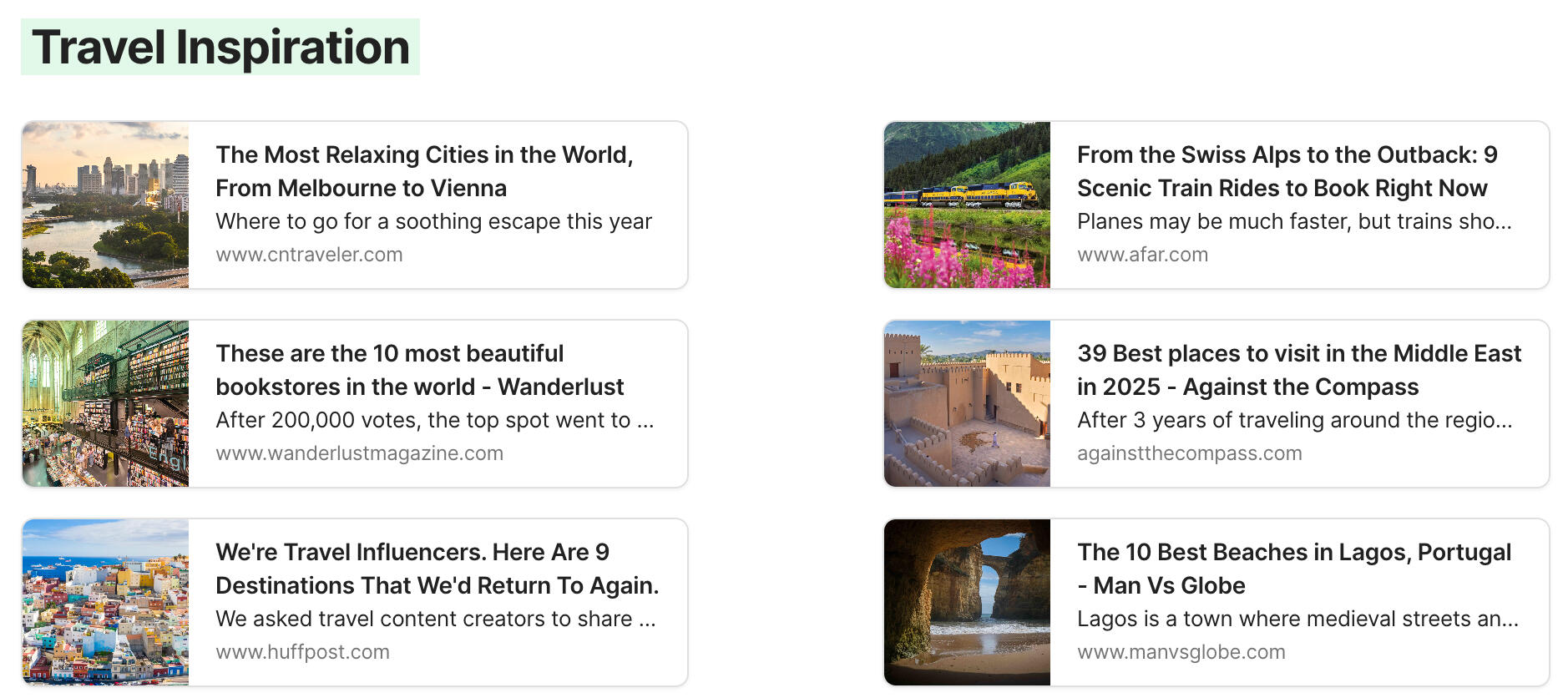Image resolution: width=1568 pixels, height=698 pixels.
Task: Click the sea cave beach thumbnail
Action: [967, 602]
